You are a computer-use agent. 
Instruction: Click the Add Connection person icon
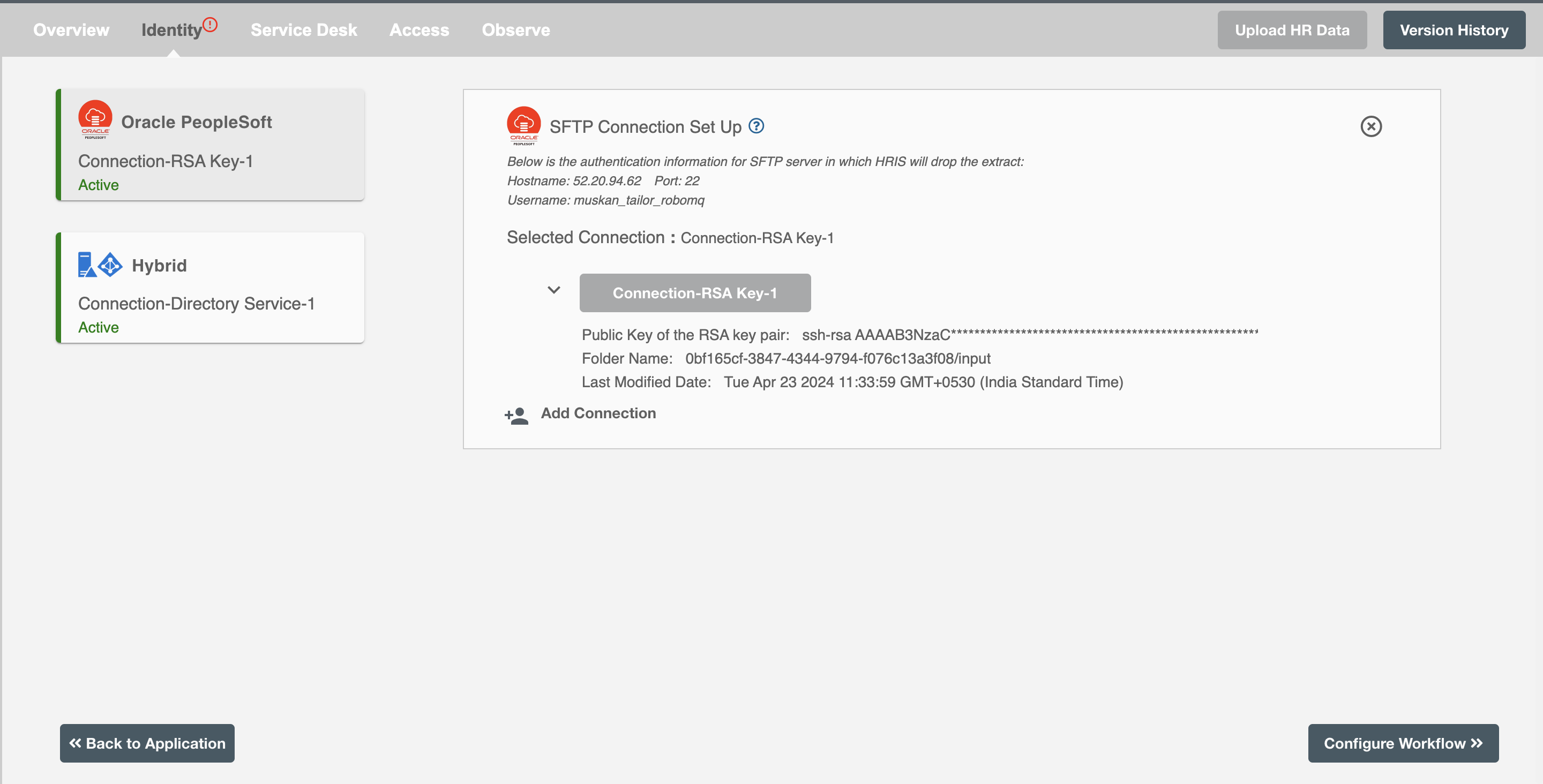[x=516, y=413]
